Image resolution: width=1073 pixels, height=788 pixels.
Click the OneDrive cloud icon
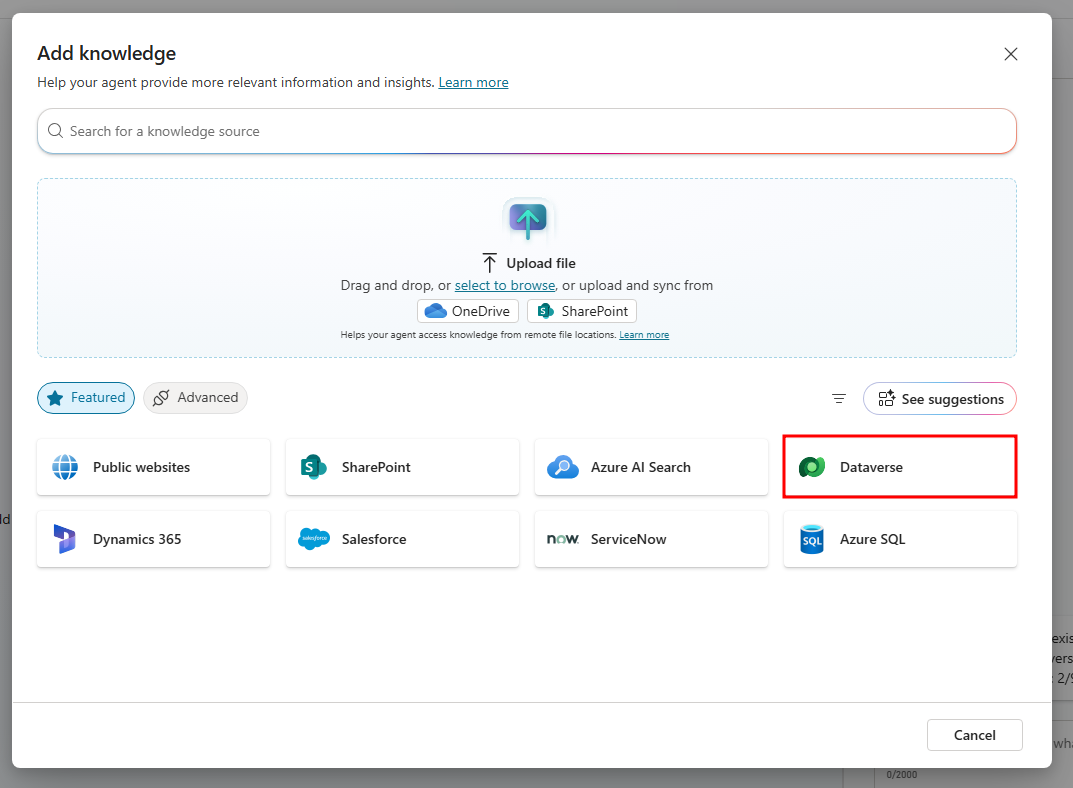(x=435, y=311)
